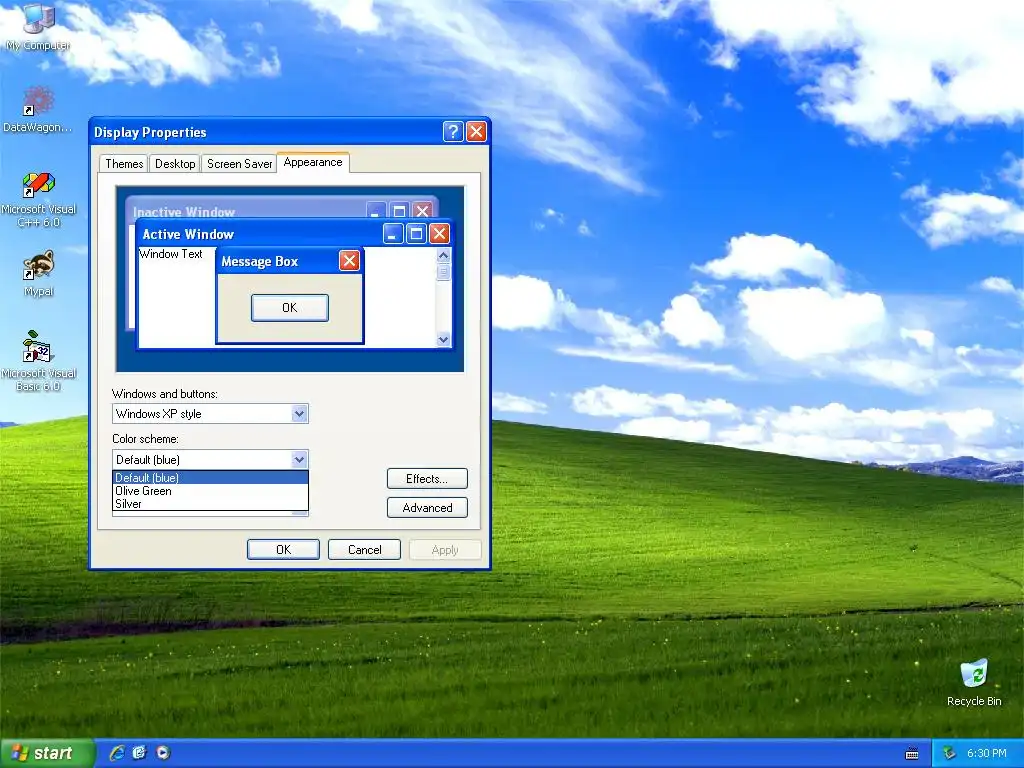Click the Active Window preview maximize icon
This screenshot has height=768, width=1024.
tap(416, 234)
